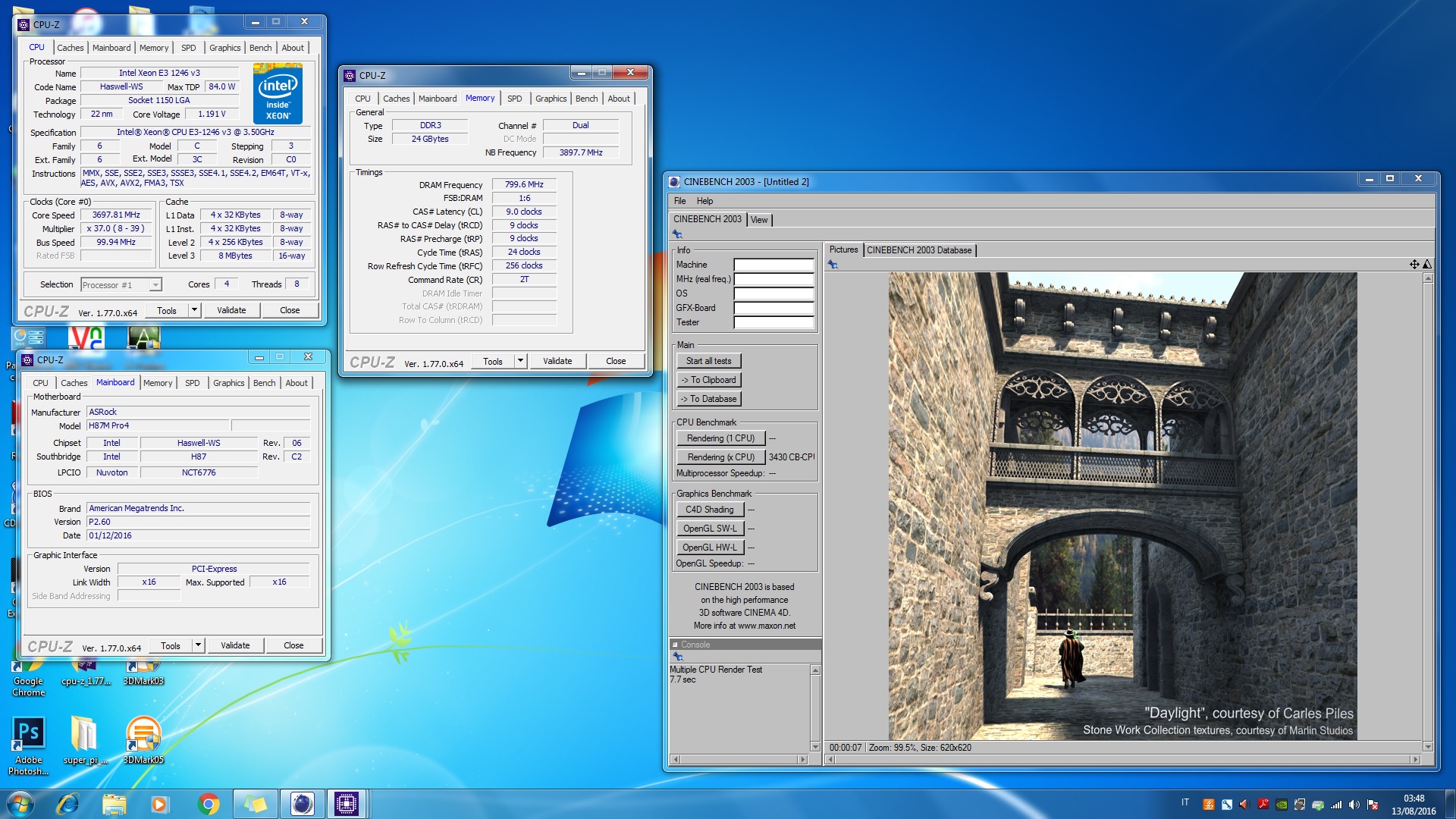
Task: Select Bench tab in Mainboard CPU-Z window
Action: (264, 383)
